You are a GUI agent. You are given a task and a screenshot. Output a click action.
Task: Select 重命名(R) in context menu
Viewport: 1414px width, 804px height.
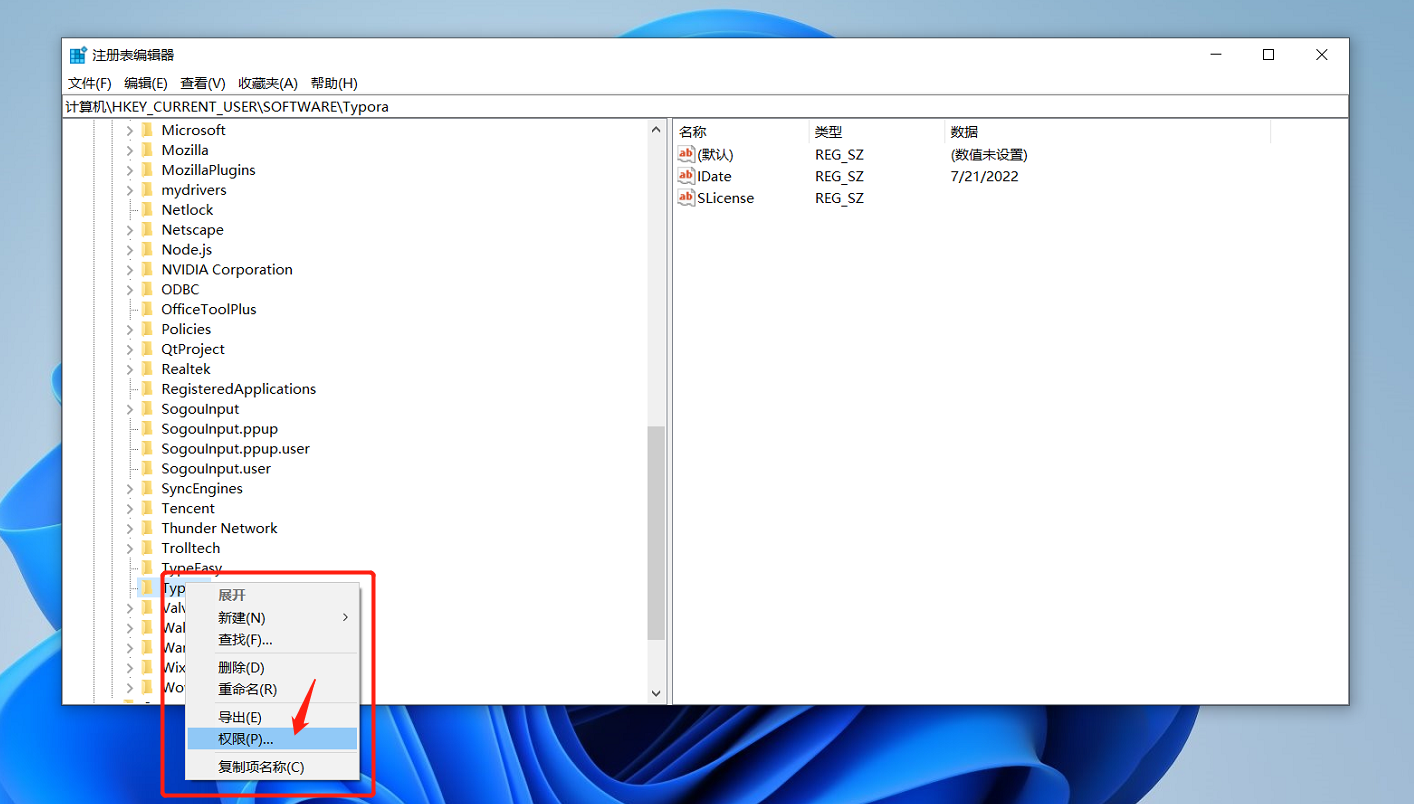pyautogui.click(x=271, y=690)
